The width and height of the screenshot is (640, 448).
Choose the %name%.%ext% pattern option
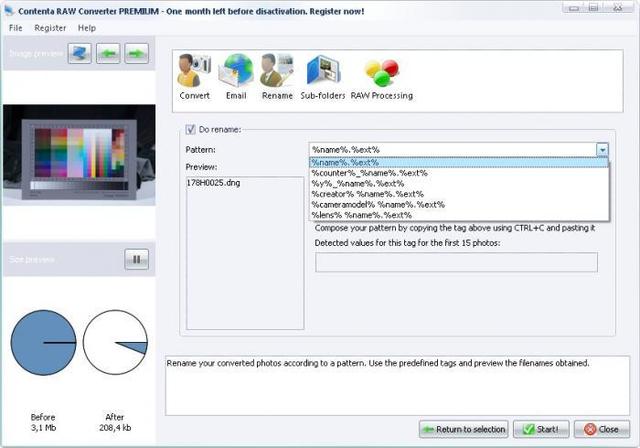pos(459,162)
